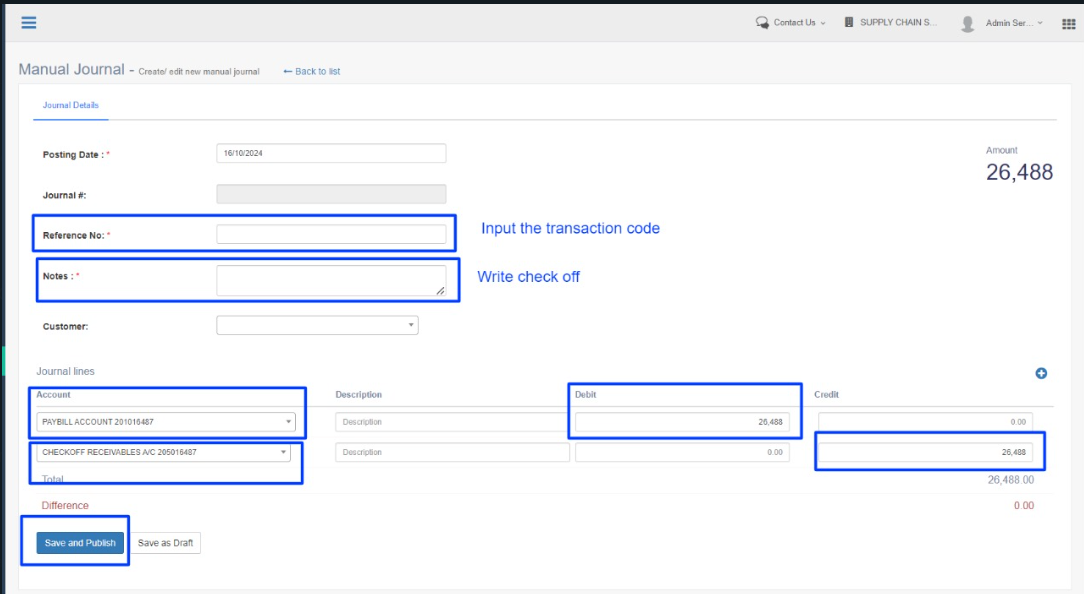Open the Admin user menu

(1013, 23)
